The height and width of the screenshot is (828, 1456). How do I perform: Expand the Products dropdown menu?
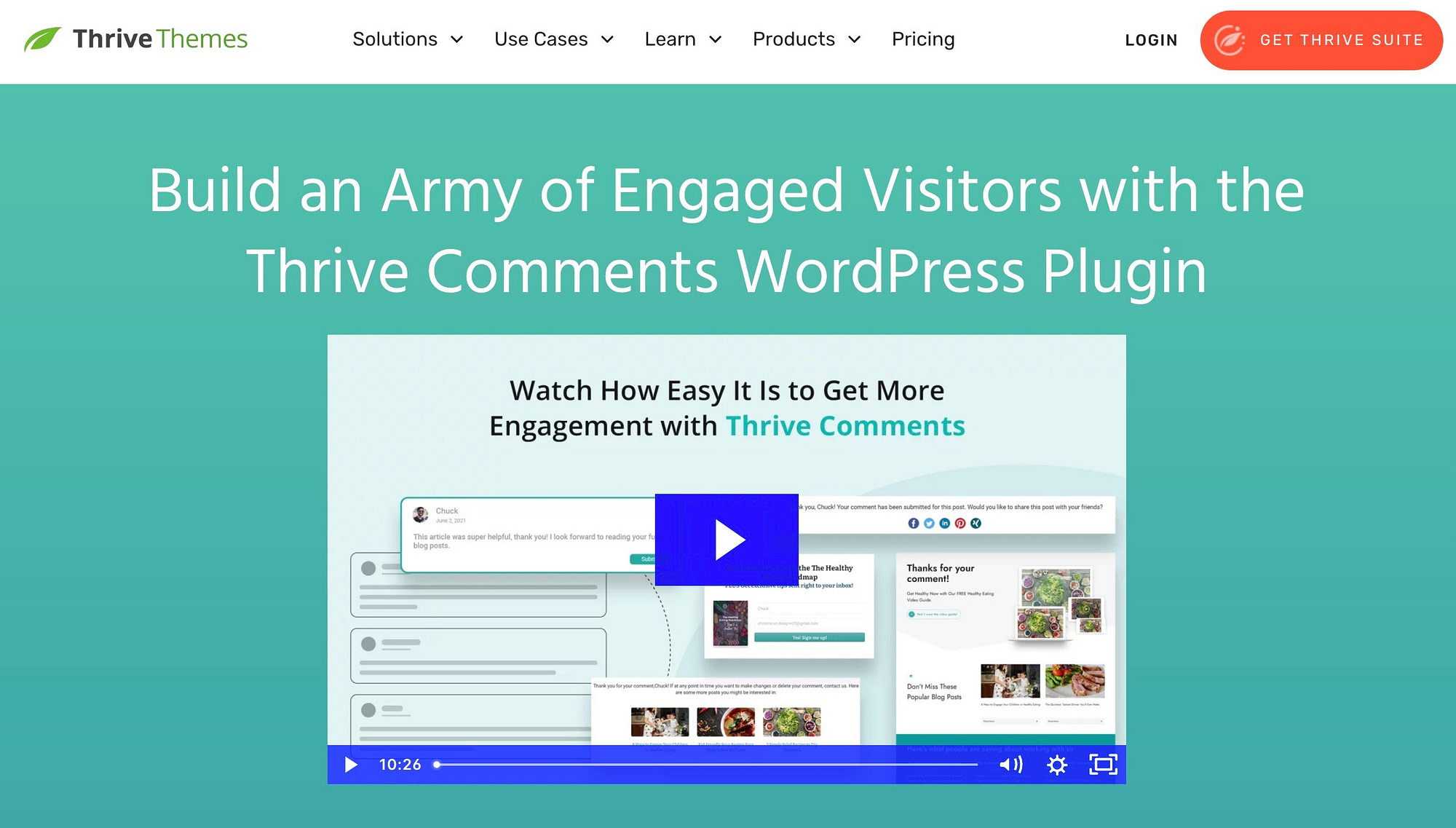pos(805,40)
